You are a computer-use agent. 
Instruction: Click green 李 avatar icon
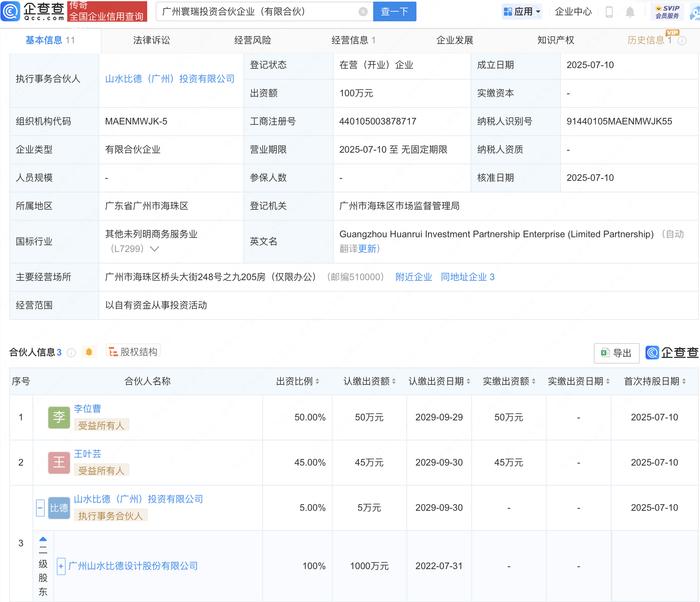click(59, 417)
